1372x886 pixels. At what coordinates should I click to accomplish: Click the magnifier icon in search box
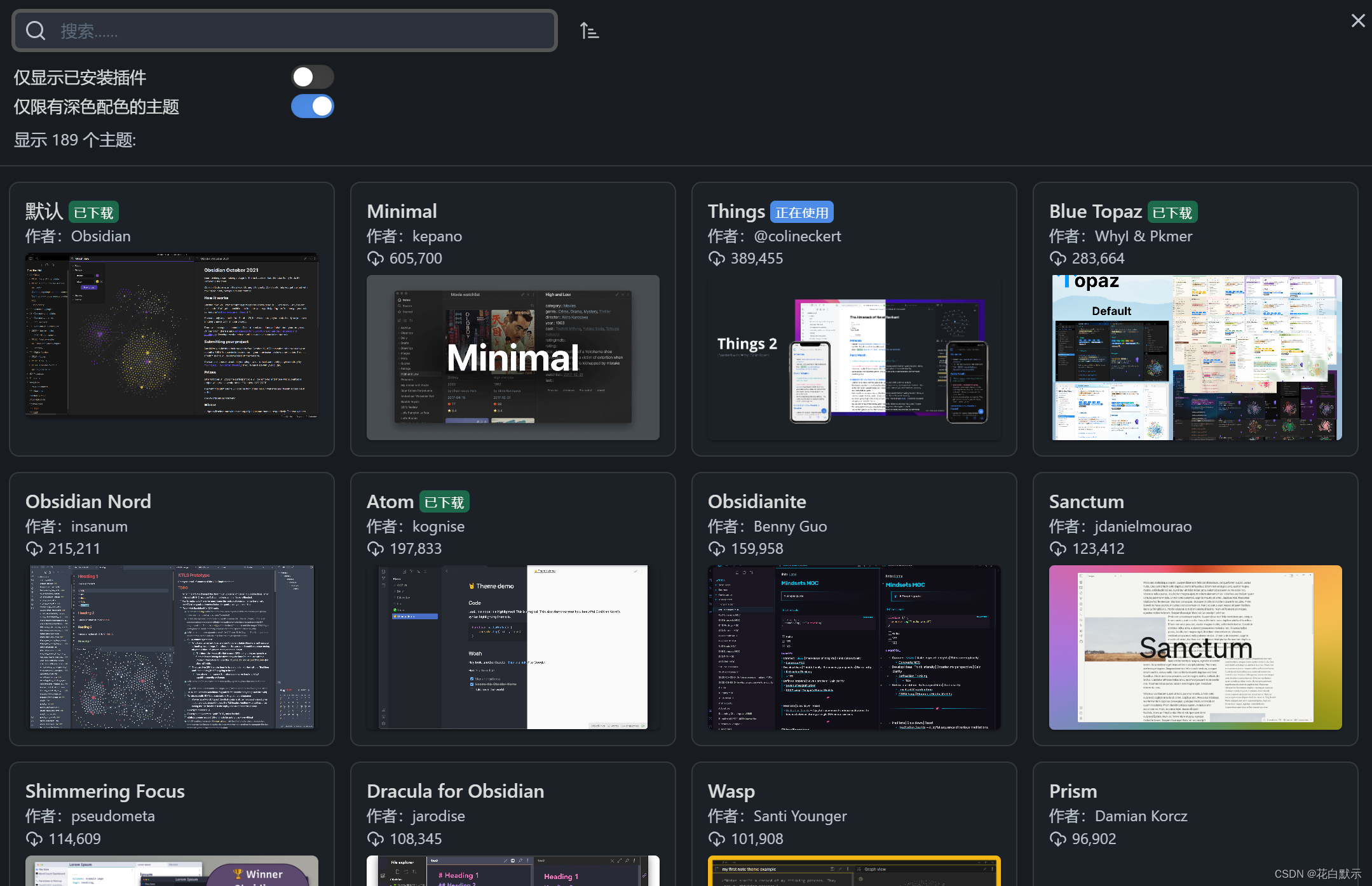(x=36, y=30)
